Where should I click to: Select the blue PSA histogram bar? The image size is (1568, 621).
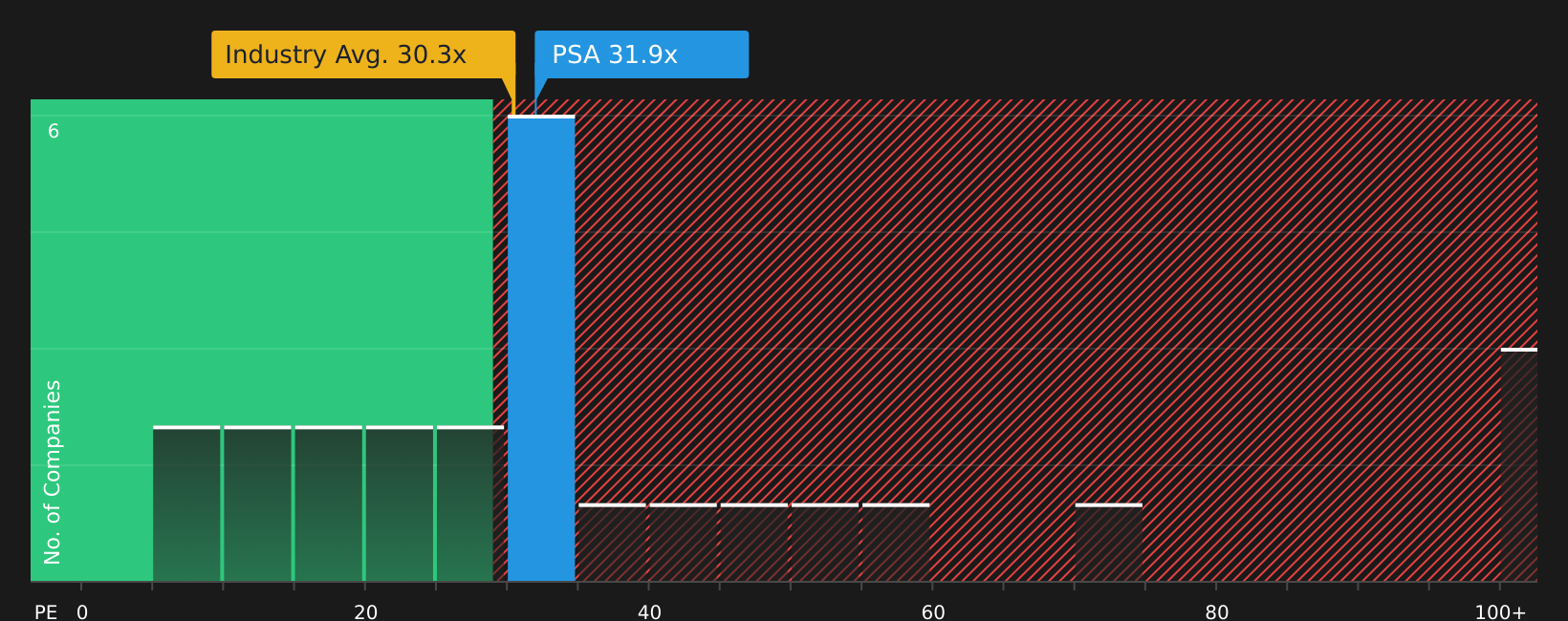pyautogui.click(x=541, y=348)
